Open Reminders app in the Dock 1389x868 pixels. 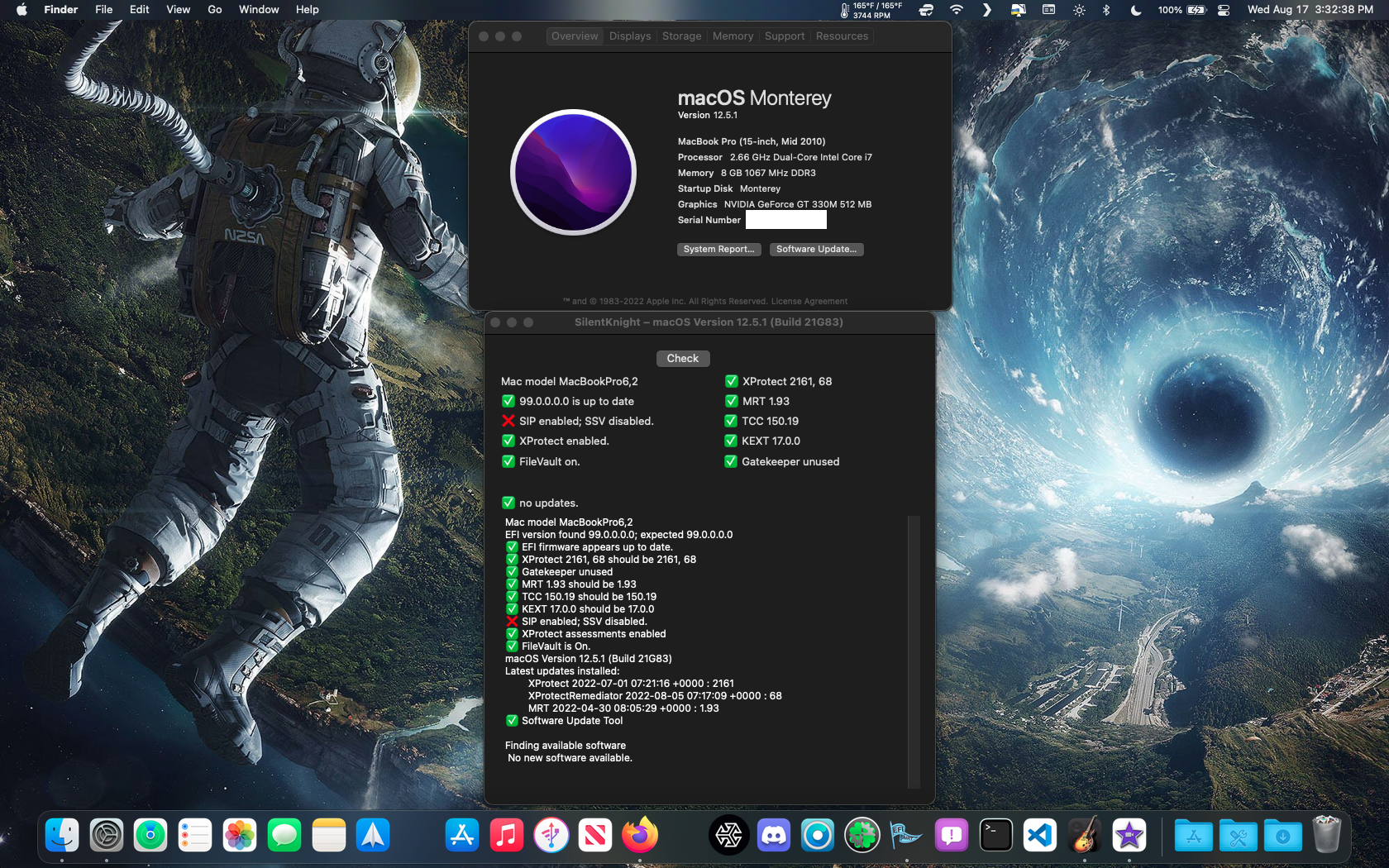click(195, 836)
